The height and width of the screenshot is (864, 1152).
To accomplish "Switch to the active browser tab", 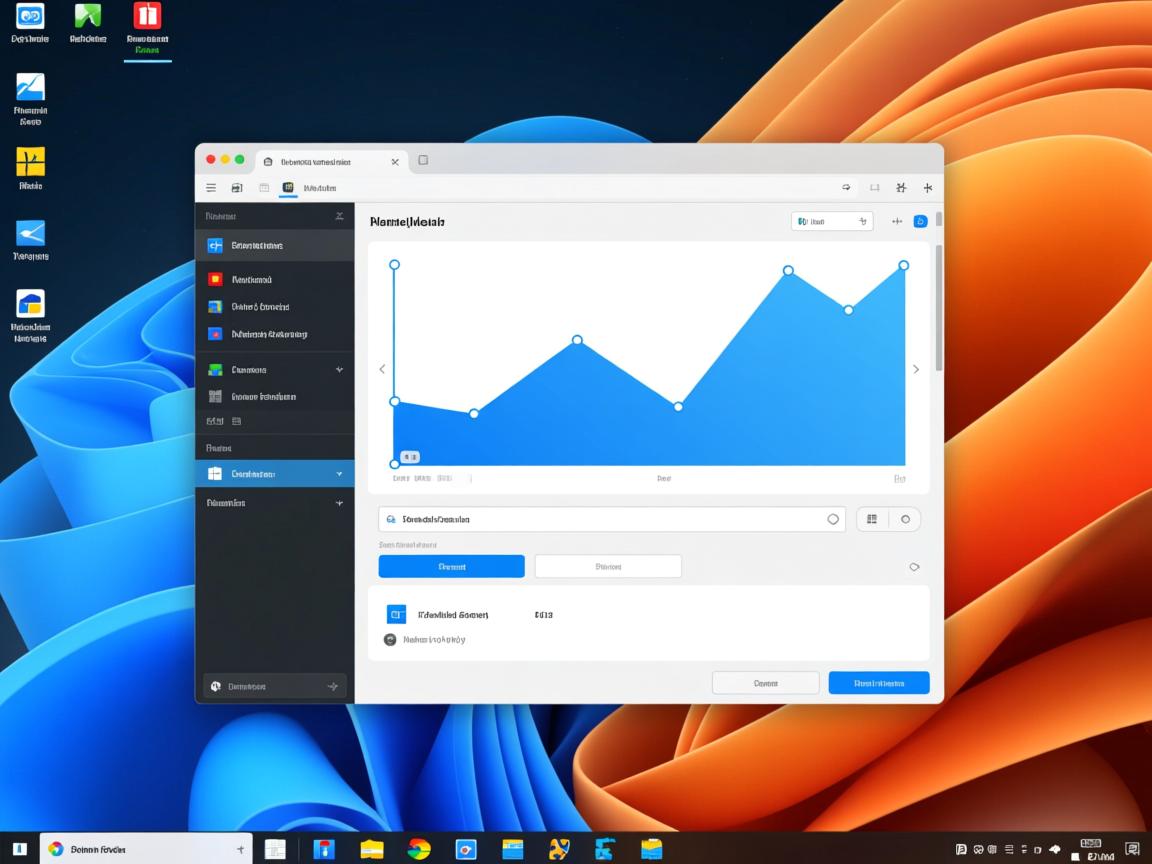I will coord(320,161).
